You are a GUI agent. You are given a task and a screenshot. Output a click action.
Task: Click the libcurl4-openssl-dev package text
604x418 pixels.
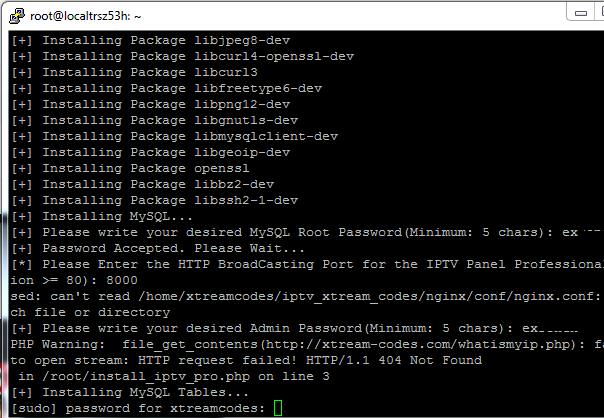coord(274,57)
